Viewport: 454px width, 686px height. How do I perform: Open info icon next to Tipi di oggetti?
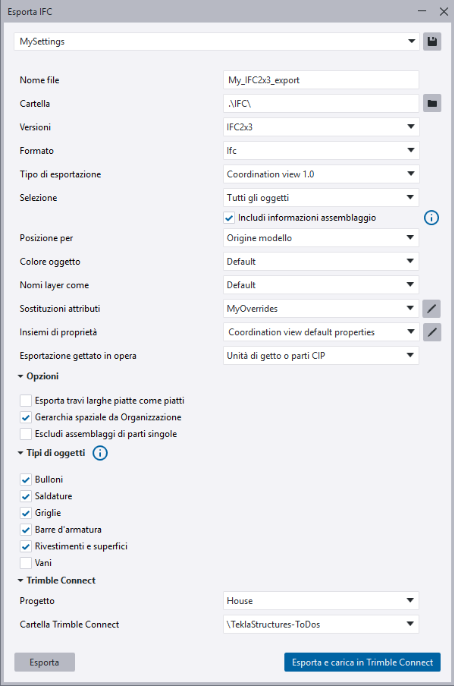click(100, 453)
